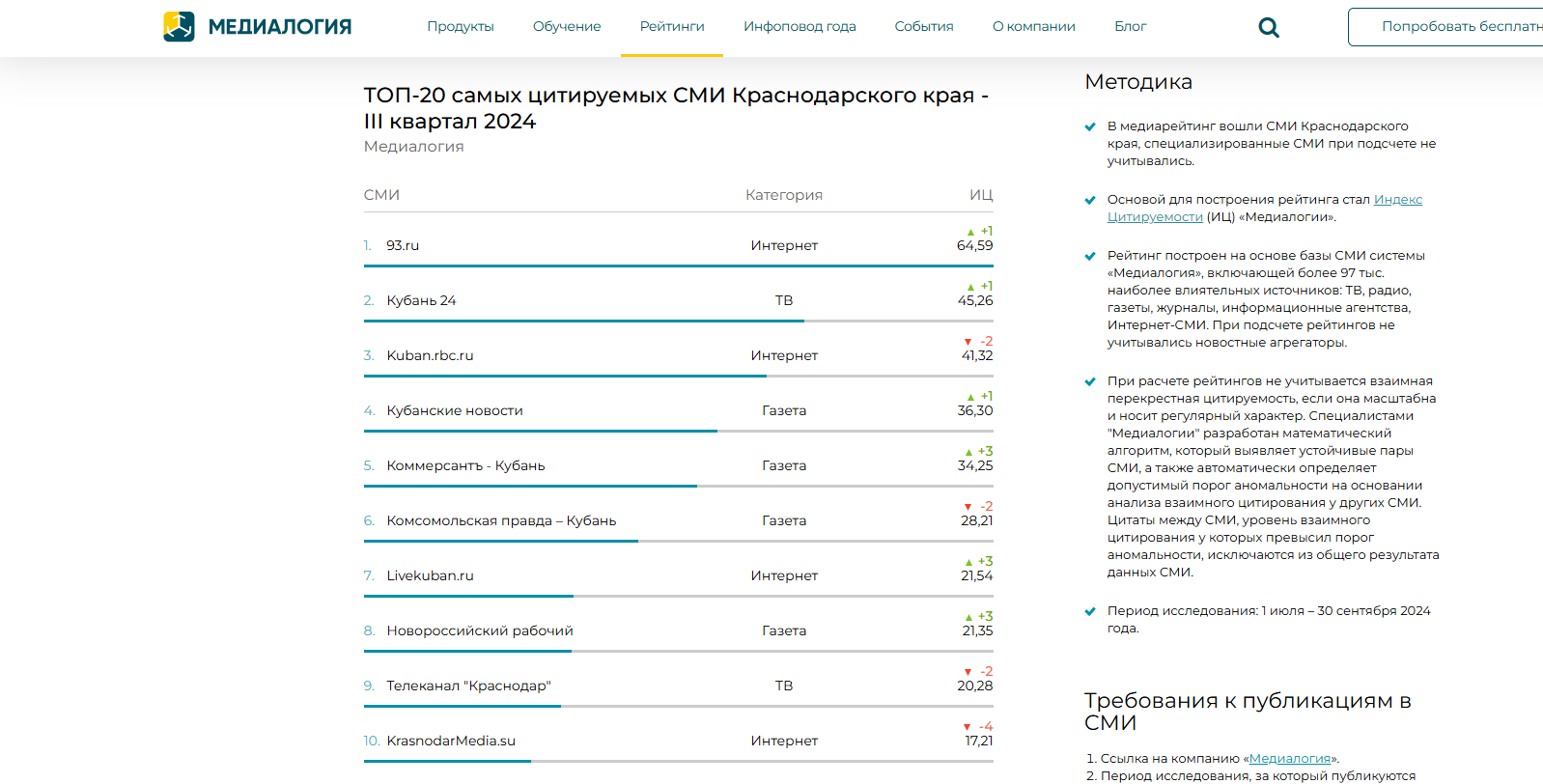The image size is (1543, 784).
Task: Switch to the Рейтинги section
Action: 672,27
